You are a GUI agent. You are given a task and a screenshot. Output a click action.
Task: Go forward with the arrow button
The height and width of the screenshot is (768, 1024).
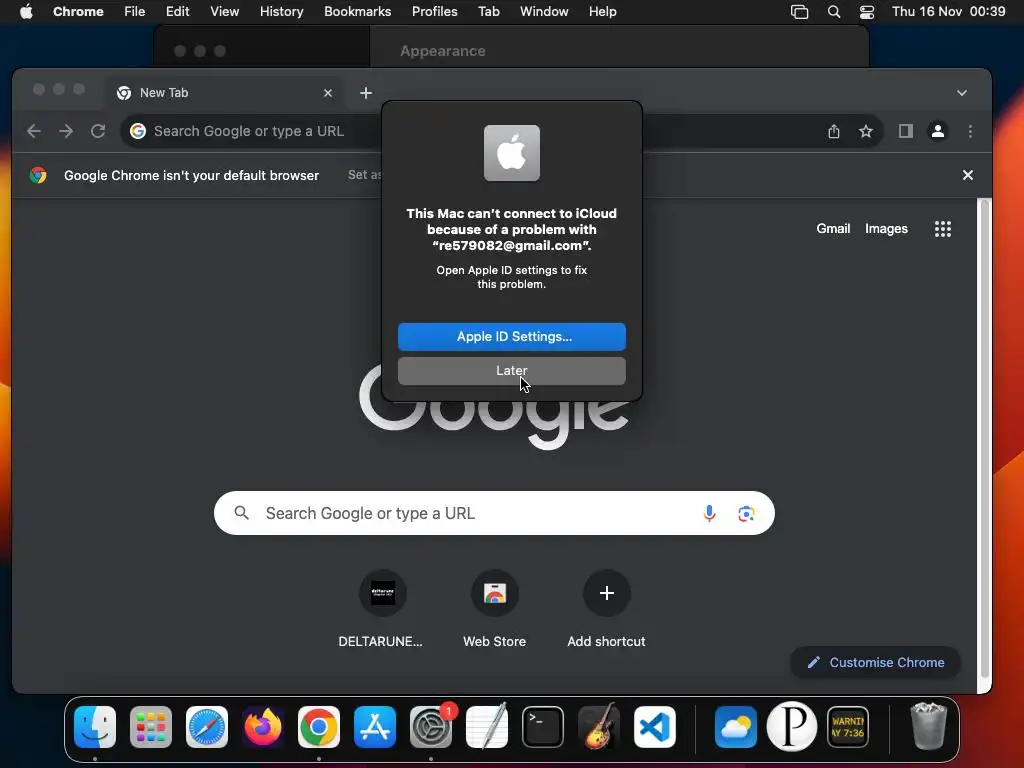click(x=66, y=131)
